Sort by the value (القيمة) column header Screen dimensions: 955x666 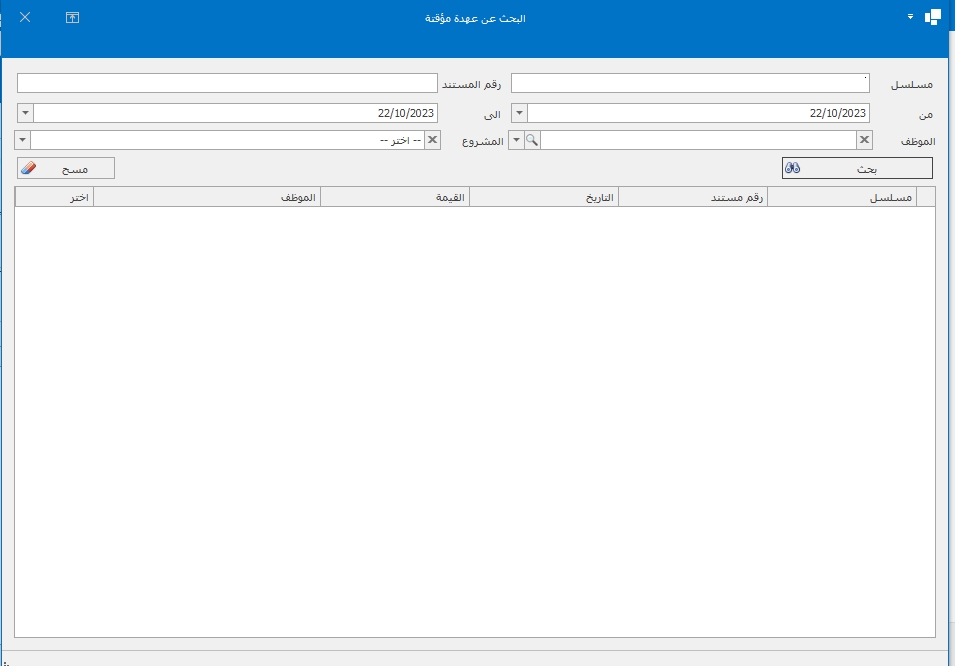pyautogui.click(x=395, y=198)
